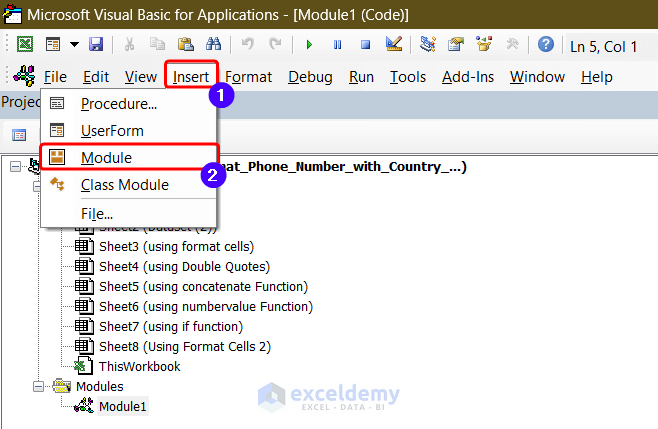The height and width of the screenshot is (429, 658).
Task: Open the Window menu
Action: tap(537, 77)
